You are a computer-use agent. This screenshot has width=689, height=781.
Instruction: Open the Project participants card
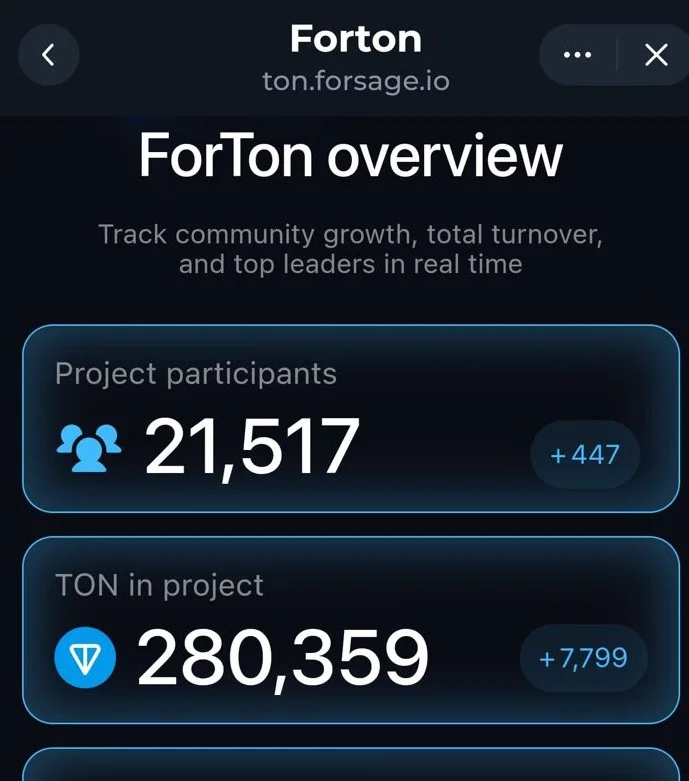[351, 418]
